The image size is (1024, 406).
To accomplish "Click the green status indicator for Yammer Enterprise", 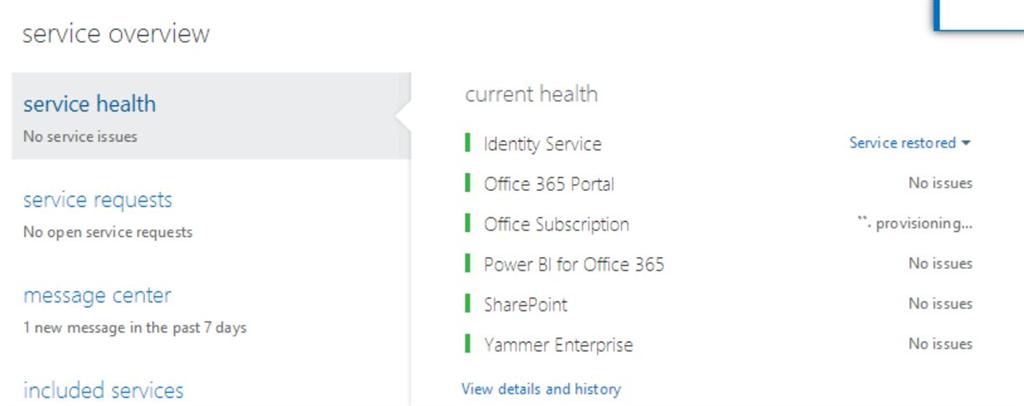I will [468, 344].
